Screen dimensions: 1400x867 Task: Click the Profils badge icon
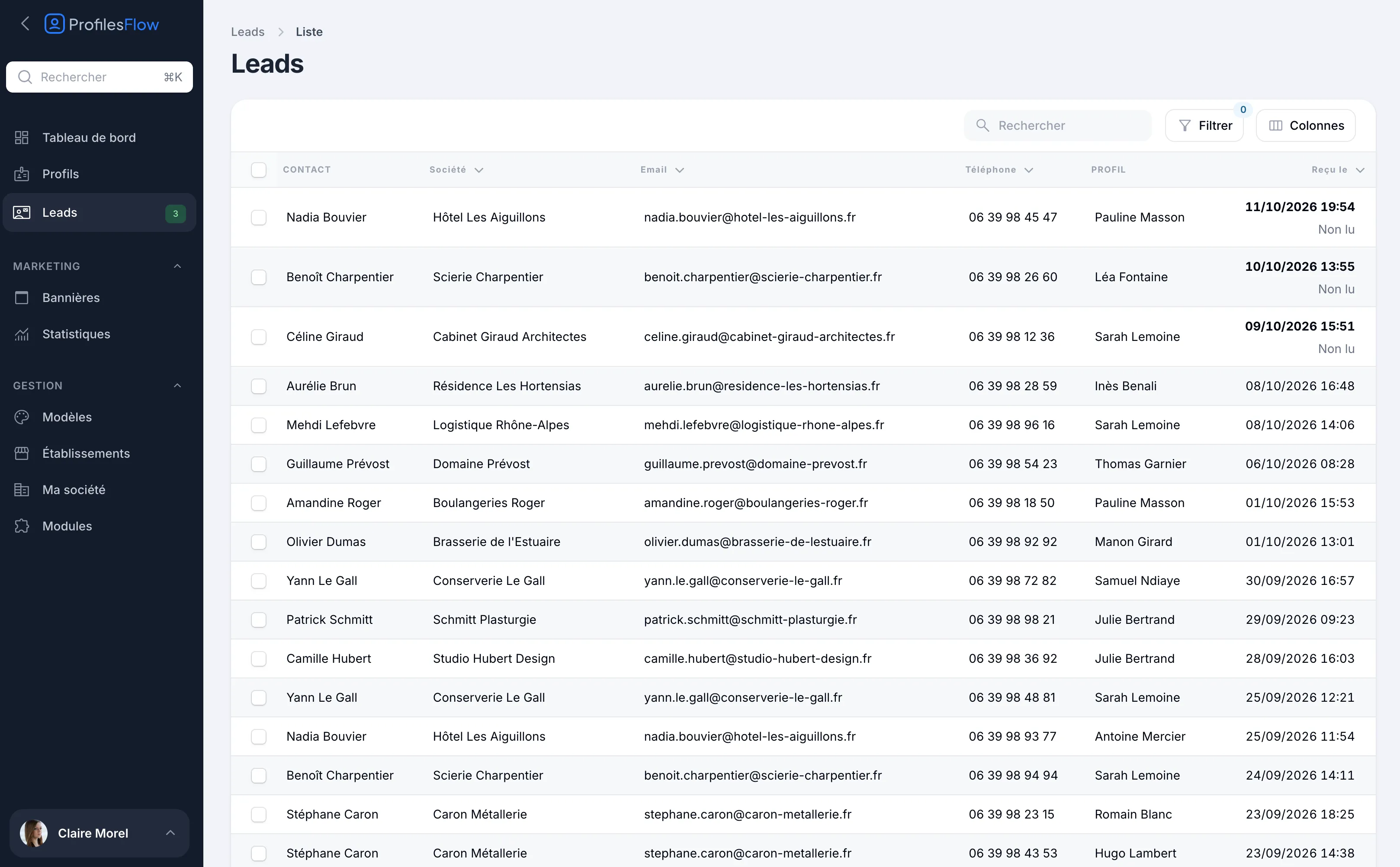pos(22,174)
